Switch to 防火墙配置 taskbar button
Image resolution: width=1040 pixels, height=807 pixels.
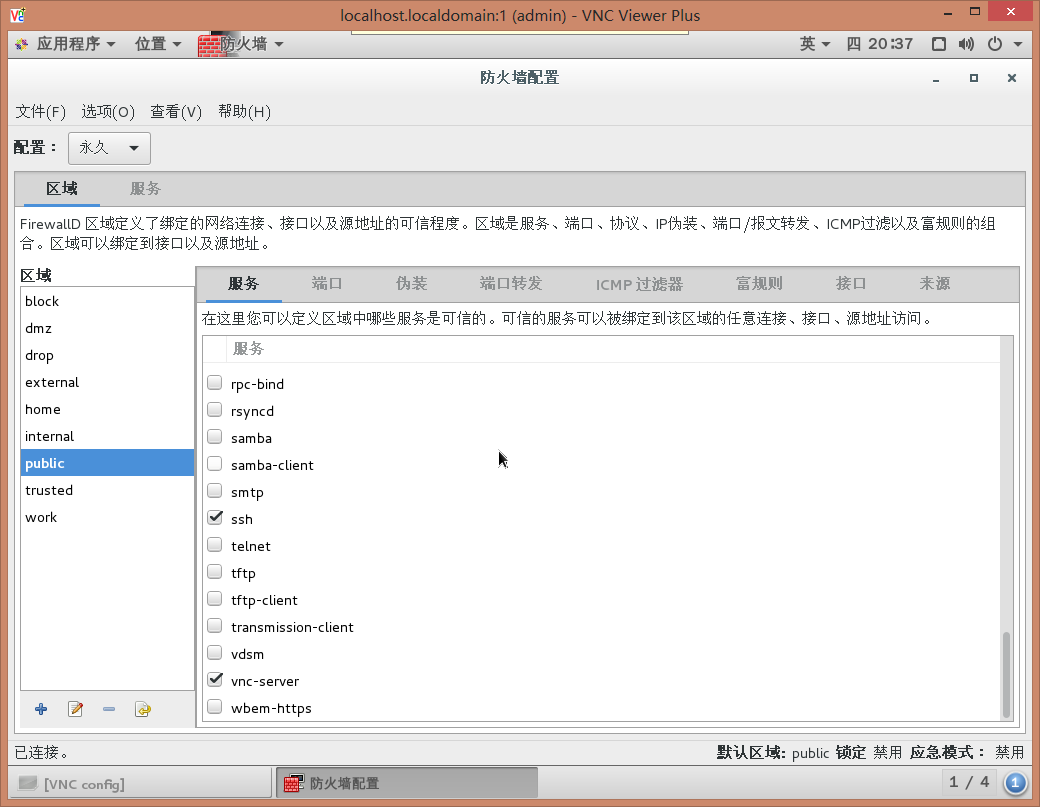point(407,783)
